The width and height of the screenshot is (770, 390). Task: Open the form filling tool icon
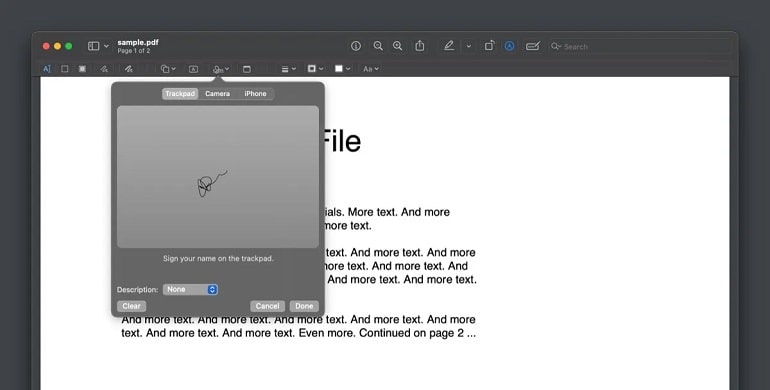click(533, 46)
